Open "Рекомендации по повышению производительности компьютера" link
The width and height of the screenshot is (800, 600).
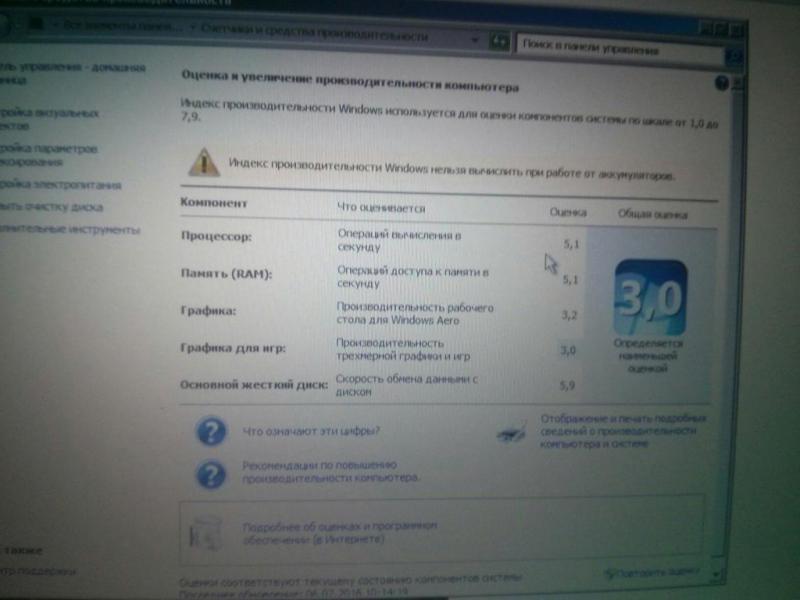click(x=330, y=472)
